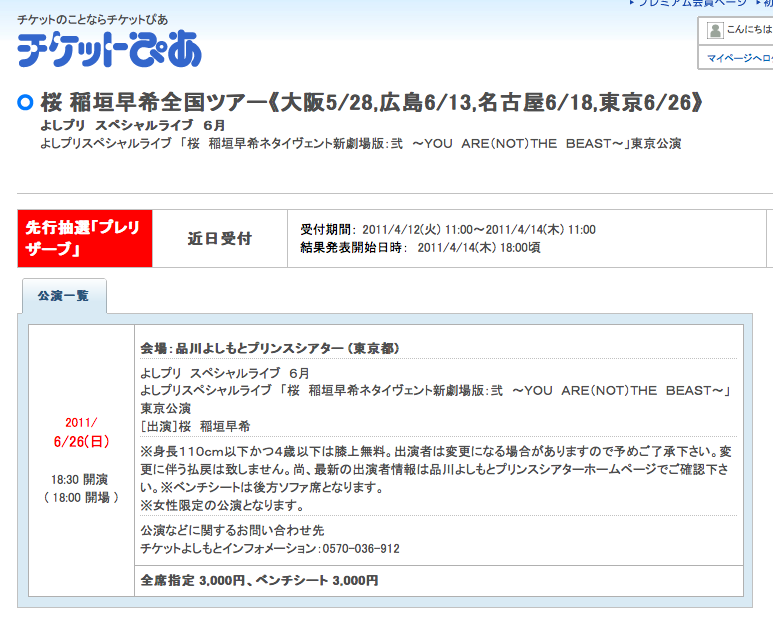Click the ( 18:00 開場 ) text
773x622 pixels.
coord(81,498)
